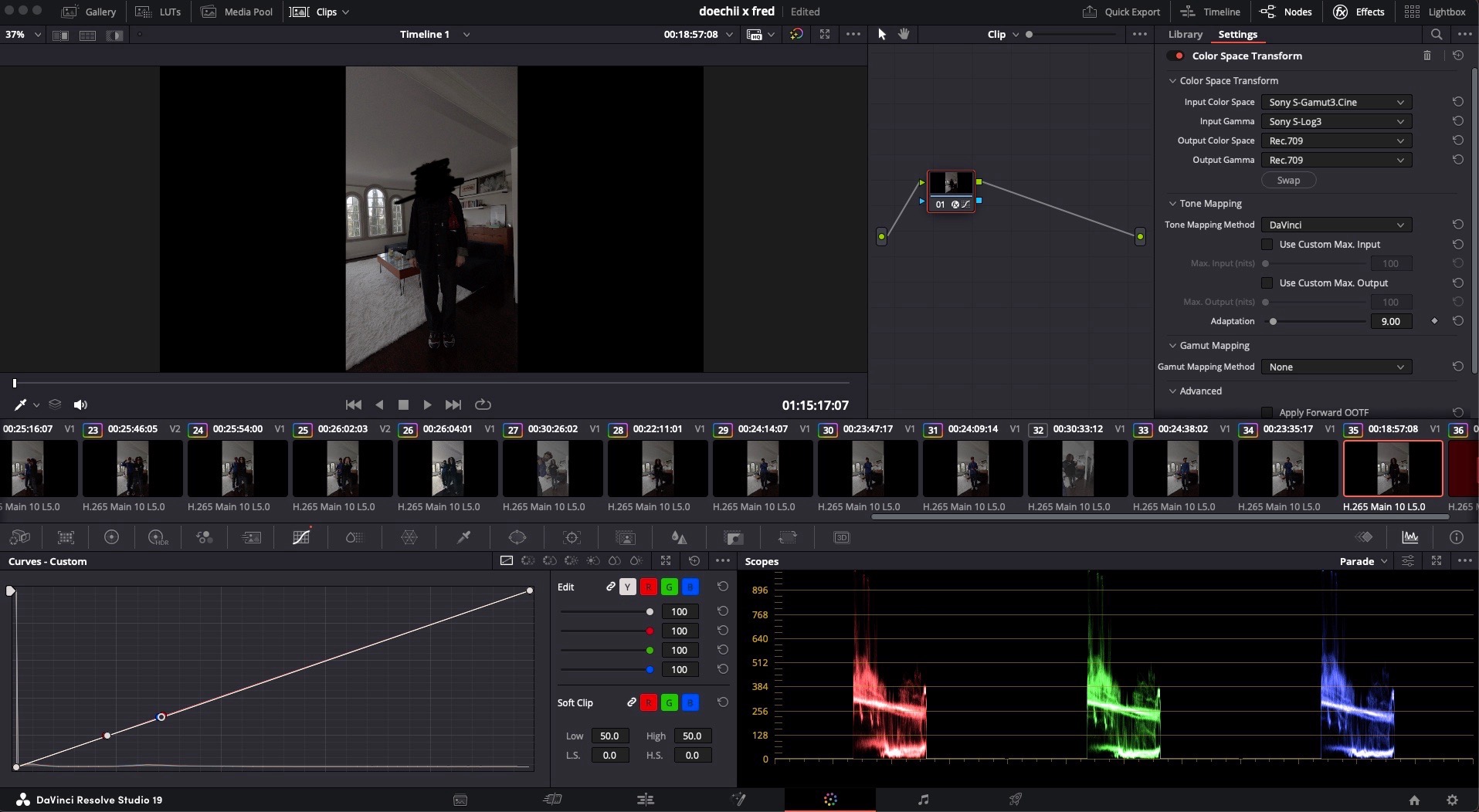Select the hand pan tool in node editor
This screenshot has height=812, width=1479.
904,34
